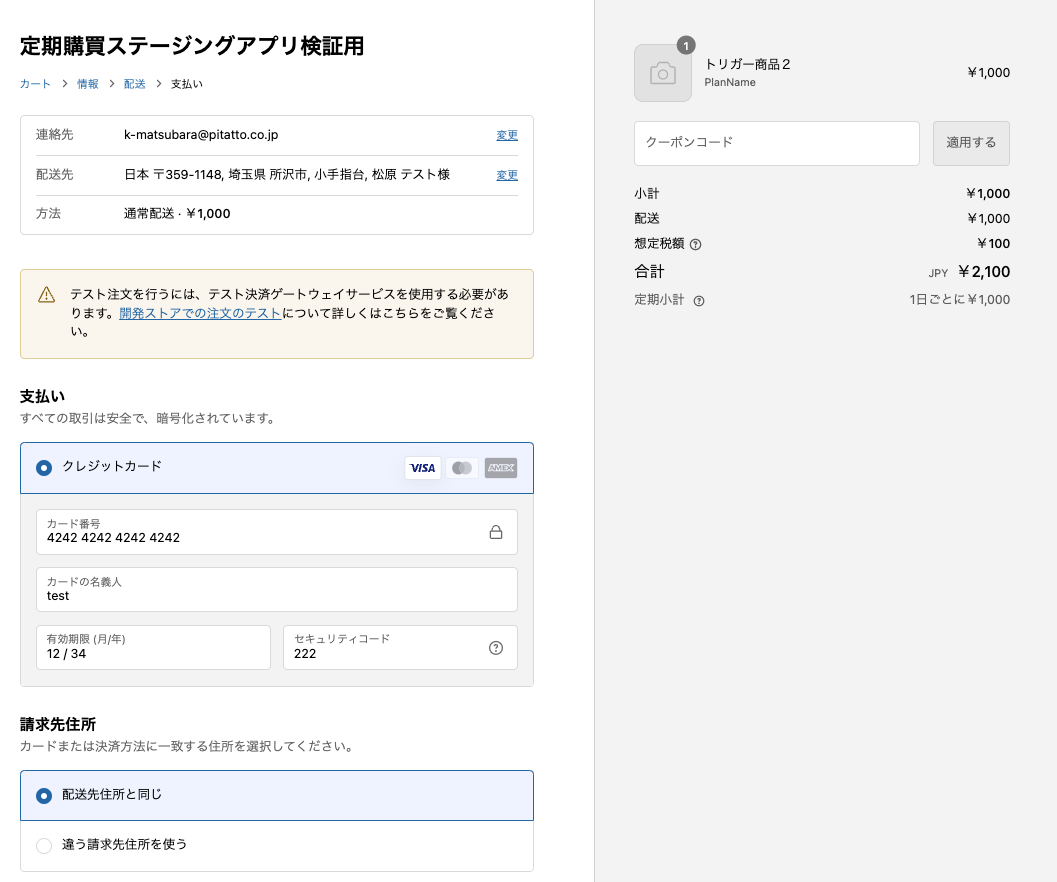Navigate to 情報 breadcrumb step
1057x882 pixels.
pos(88,84)
